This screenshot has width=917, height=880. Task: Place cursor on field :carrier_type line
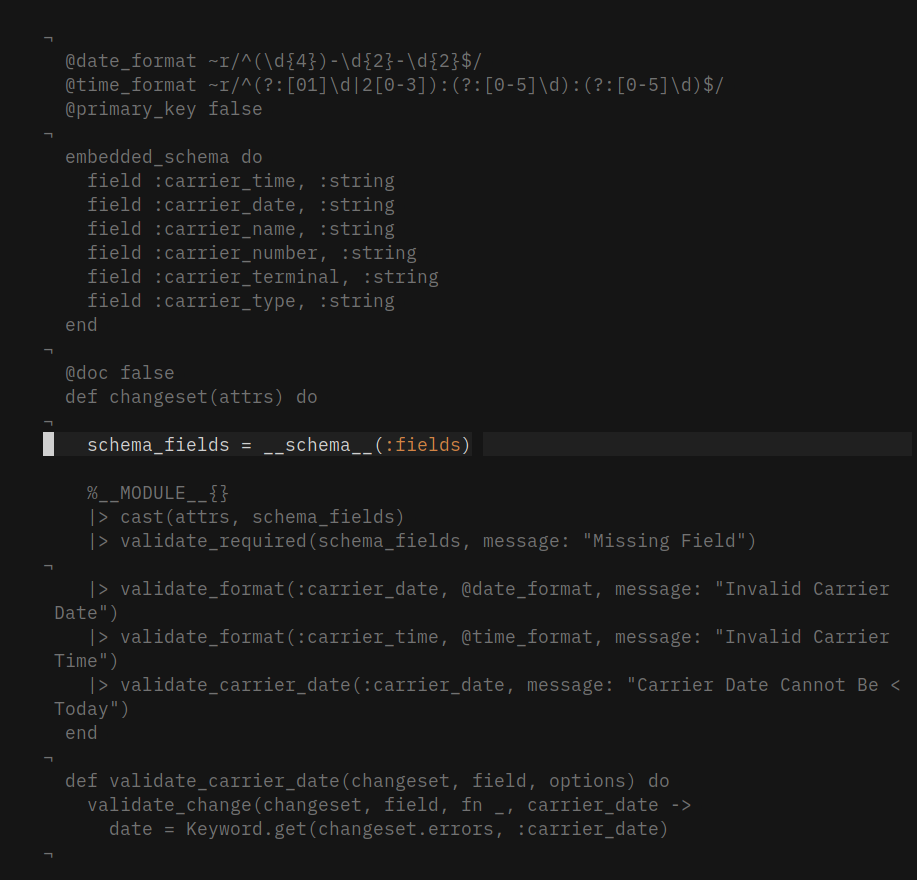click(x=240, y=301)
